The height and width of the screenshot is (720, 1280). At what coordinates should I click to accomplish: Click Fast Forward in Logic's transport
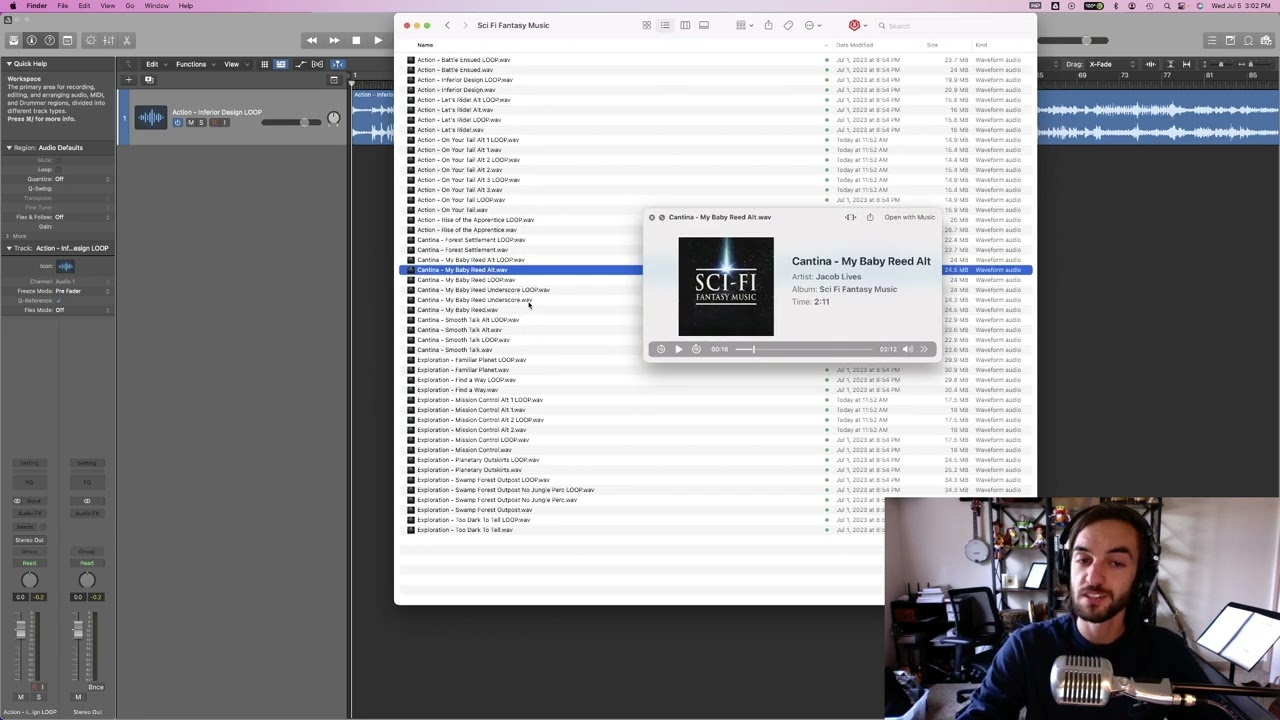[x=334, y=40]
